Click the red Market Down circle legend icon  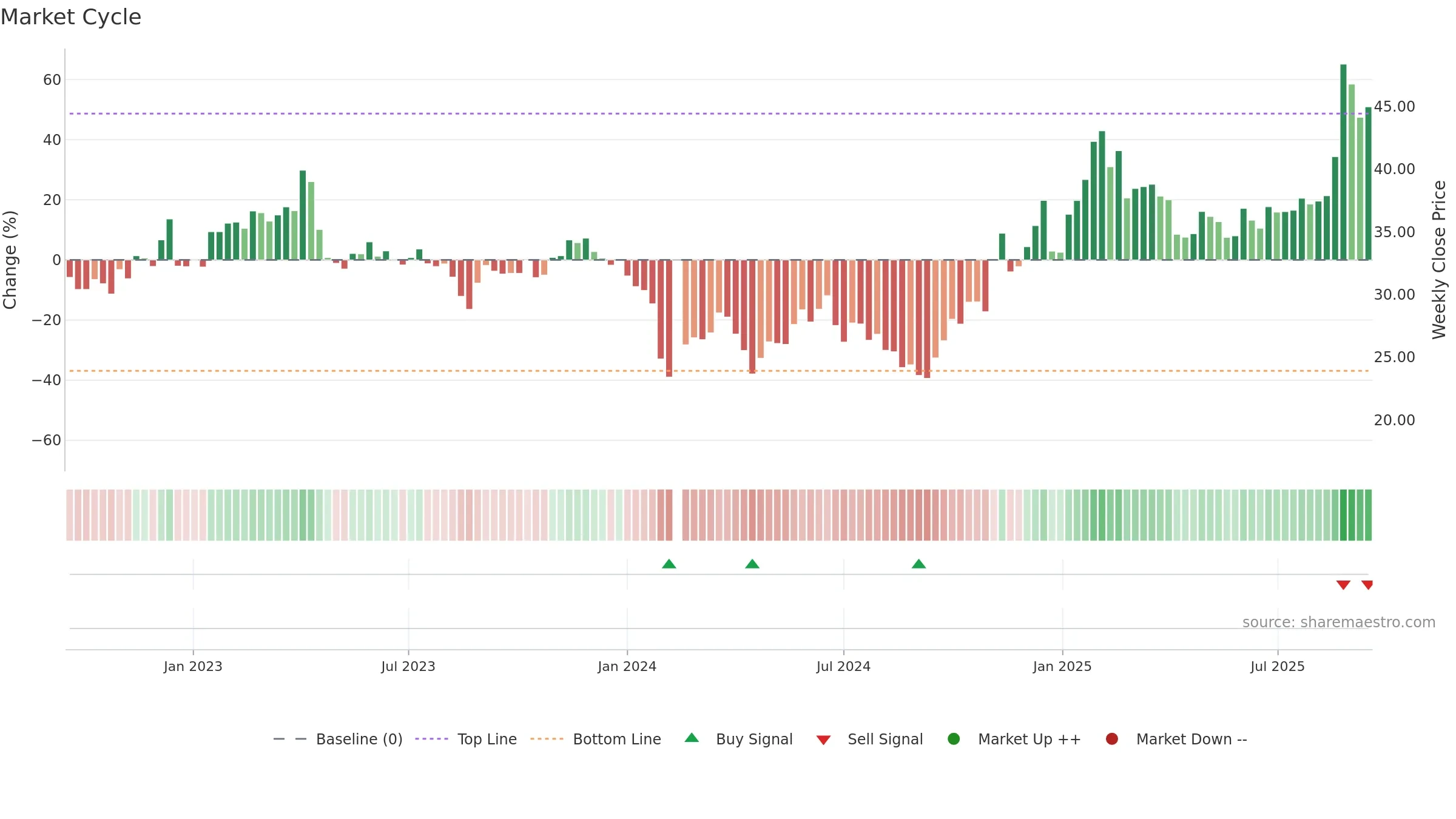pos(1112,739)
